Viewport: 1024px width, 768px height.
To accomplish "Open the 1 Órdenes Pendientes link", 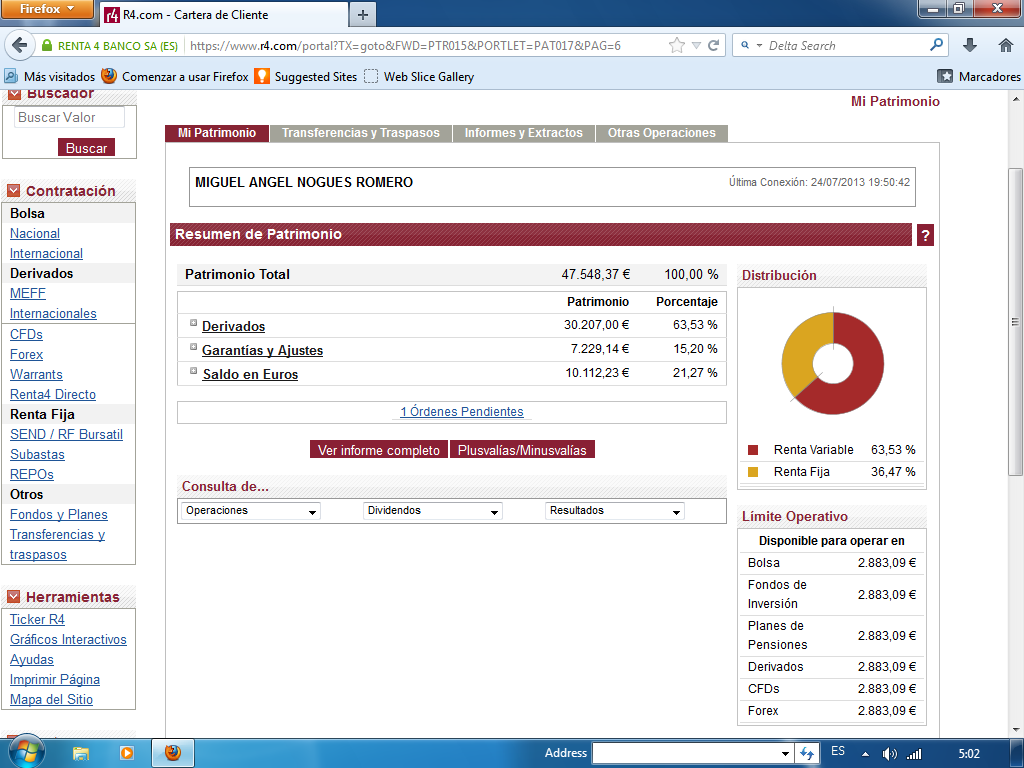I will click(461, 412).
